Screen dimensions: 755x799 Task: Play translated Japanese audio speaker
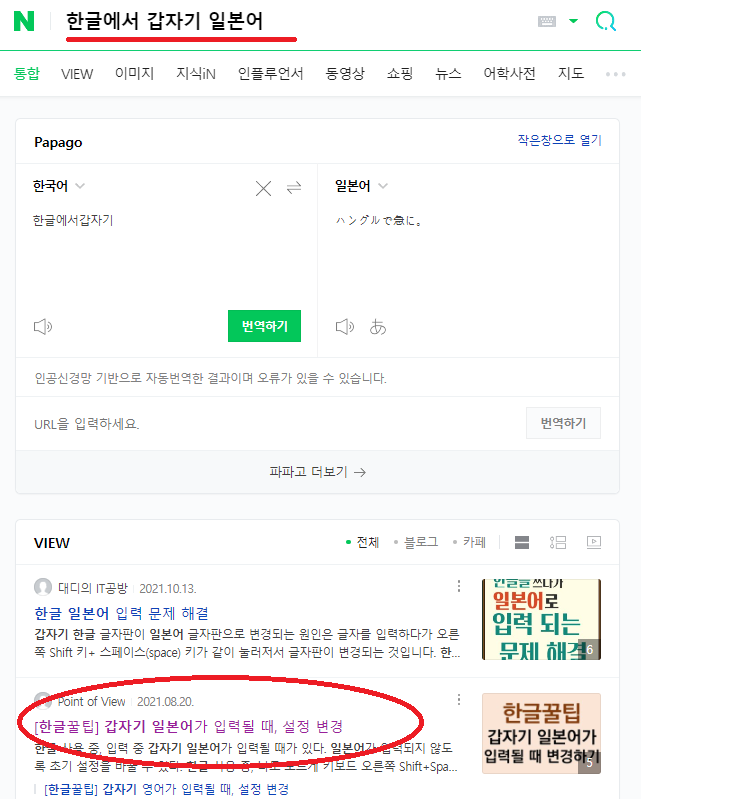click(345, 327)
